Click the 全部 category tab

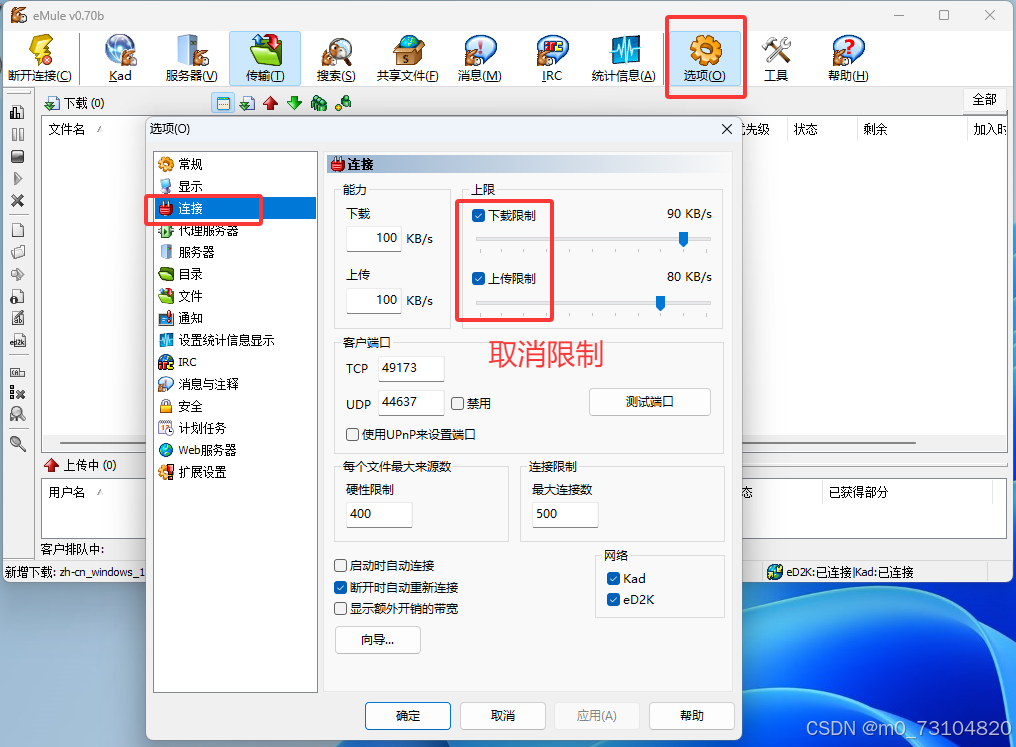click(x=984, y=100)
